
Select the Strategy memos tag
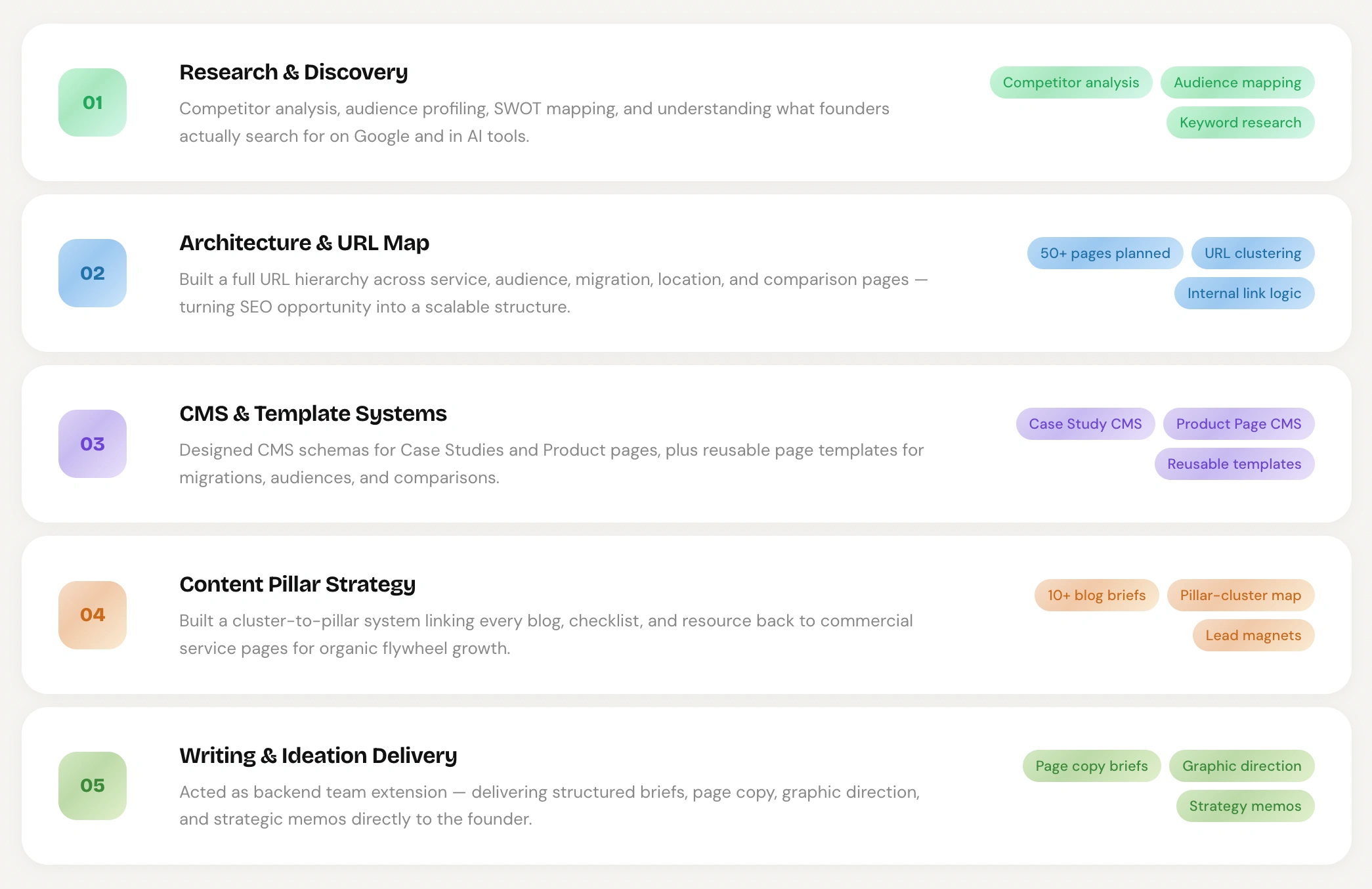[x=1245, y=806]
